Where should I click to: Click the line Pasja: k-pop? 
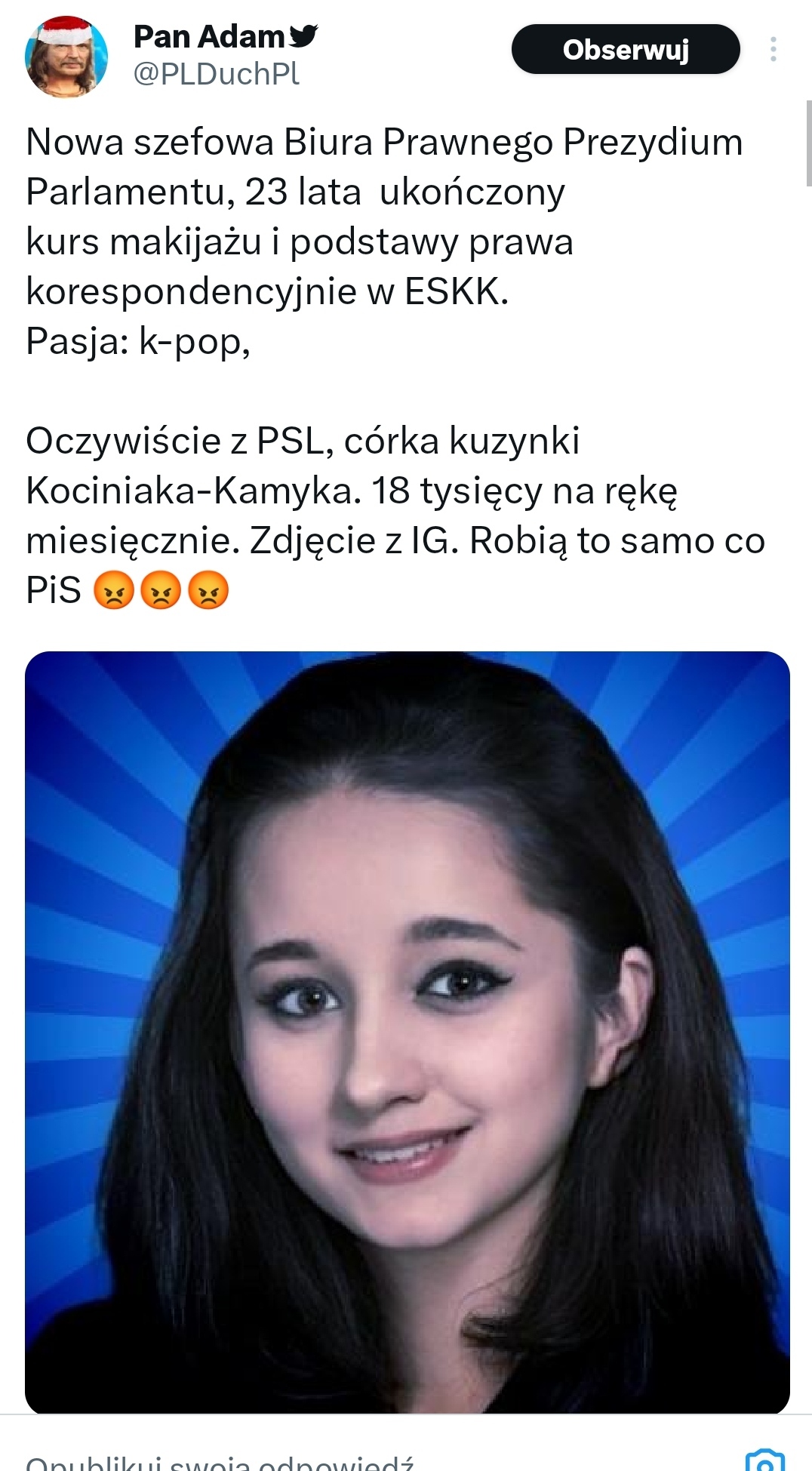pyautogui.click(x=138, y=342)
